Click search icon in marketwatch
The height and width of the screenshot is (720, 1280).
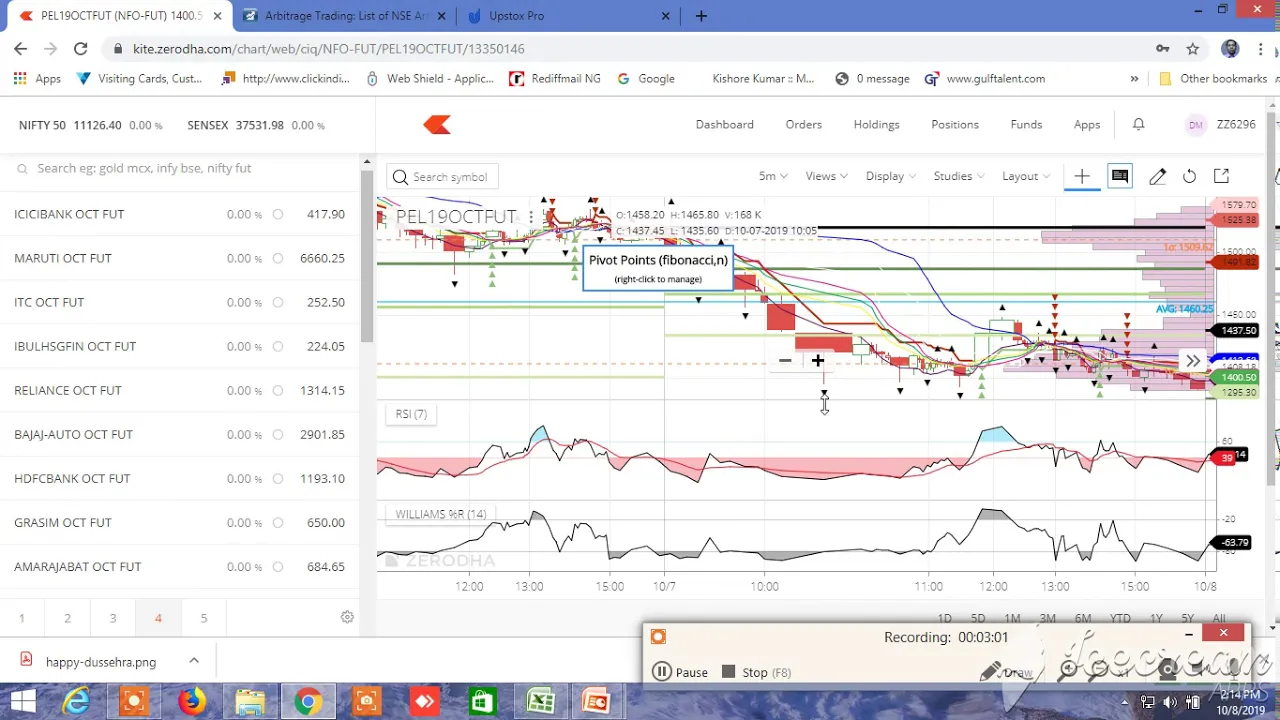click(x=22, y=169)
